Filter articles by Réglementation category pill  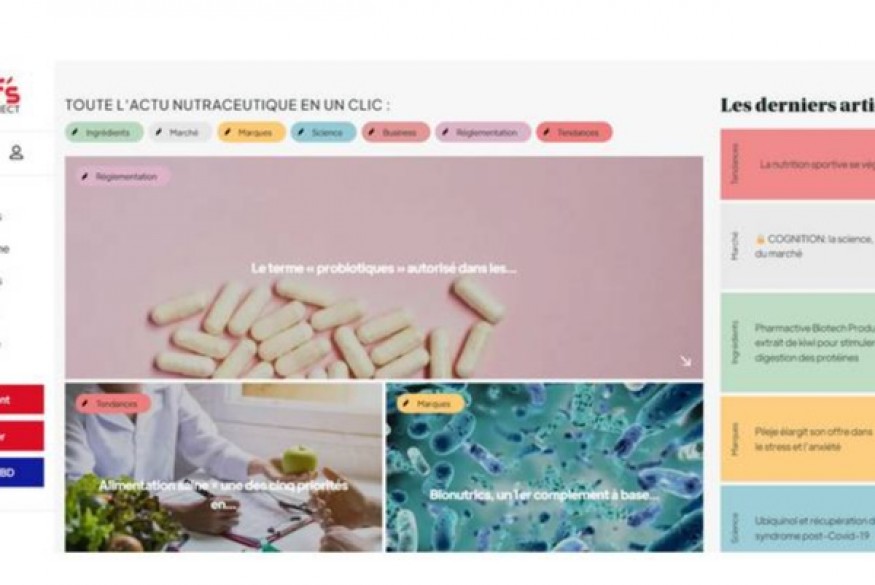click(483, 132)
